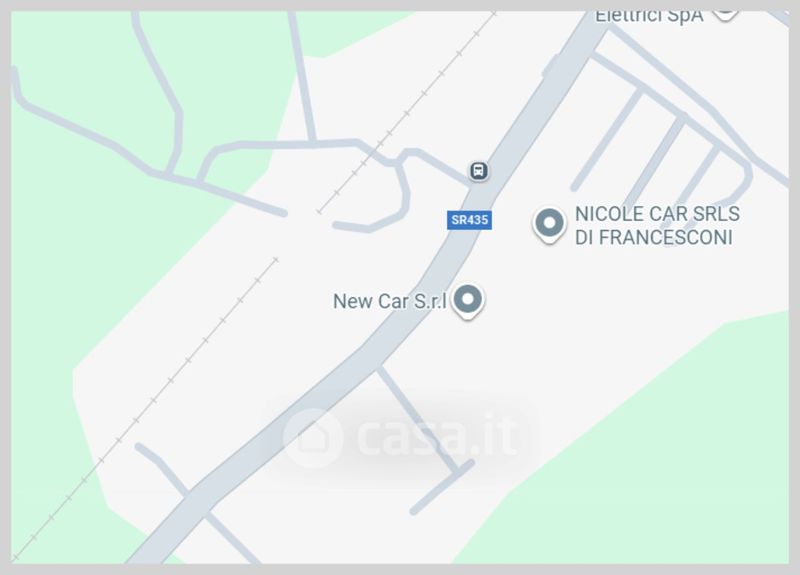
Task: Click the casa.it watermark text
Action: (437, 437)
